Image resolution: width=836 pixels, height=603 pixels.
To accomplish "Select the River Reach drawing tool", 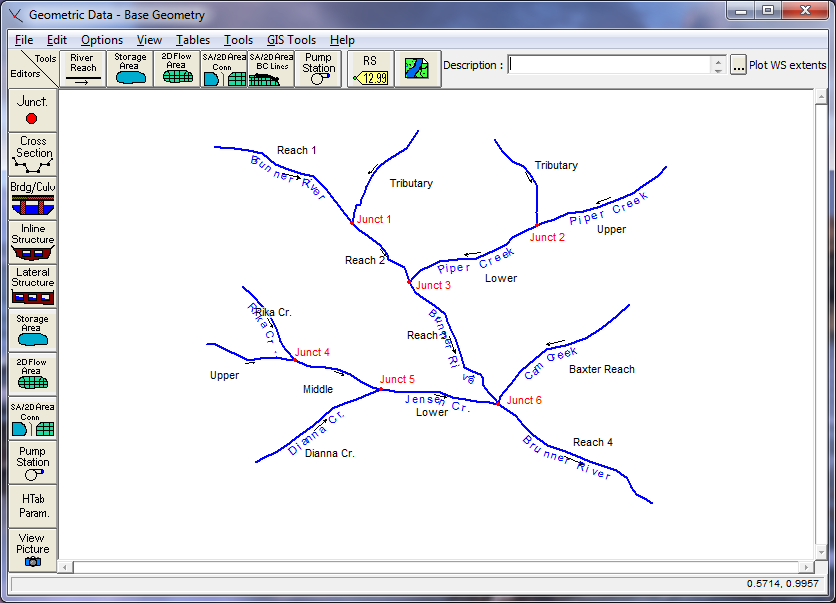I will (83, 68).
